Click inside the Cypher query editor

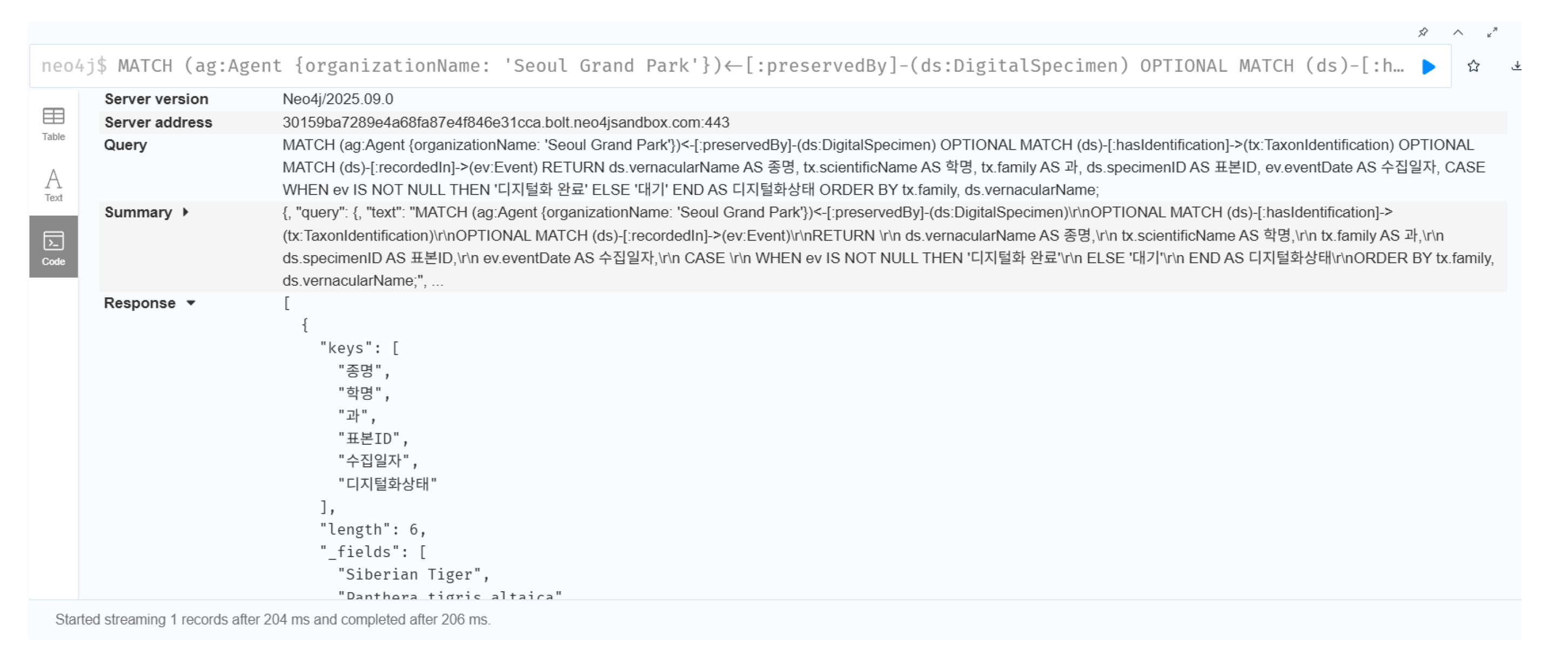pyautogui.click(x=731, y=66)
